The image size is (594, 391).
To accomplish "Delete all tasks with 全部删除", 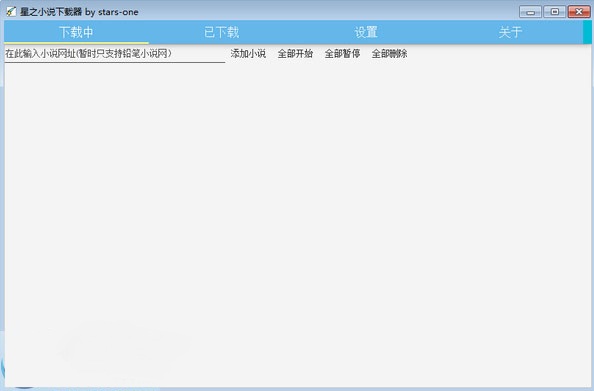I will (389, 54).
